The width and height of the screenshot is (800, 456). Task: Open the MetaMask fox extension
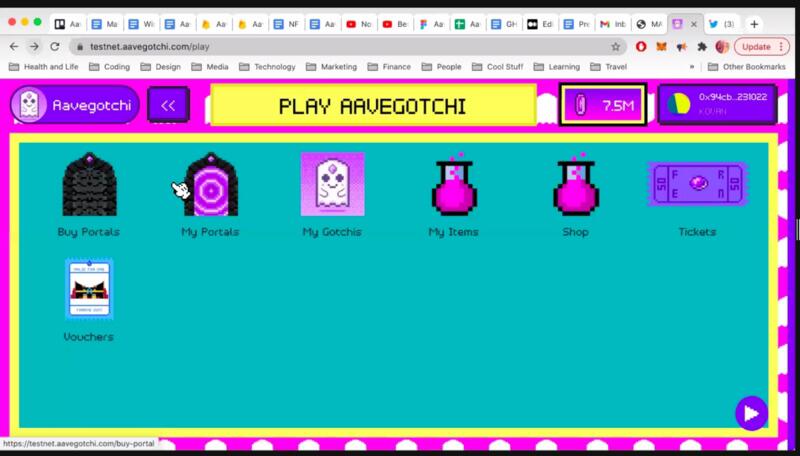click(x=661, y=46)
